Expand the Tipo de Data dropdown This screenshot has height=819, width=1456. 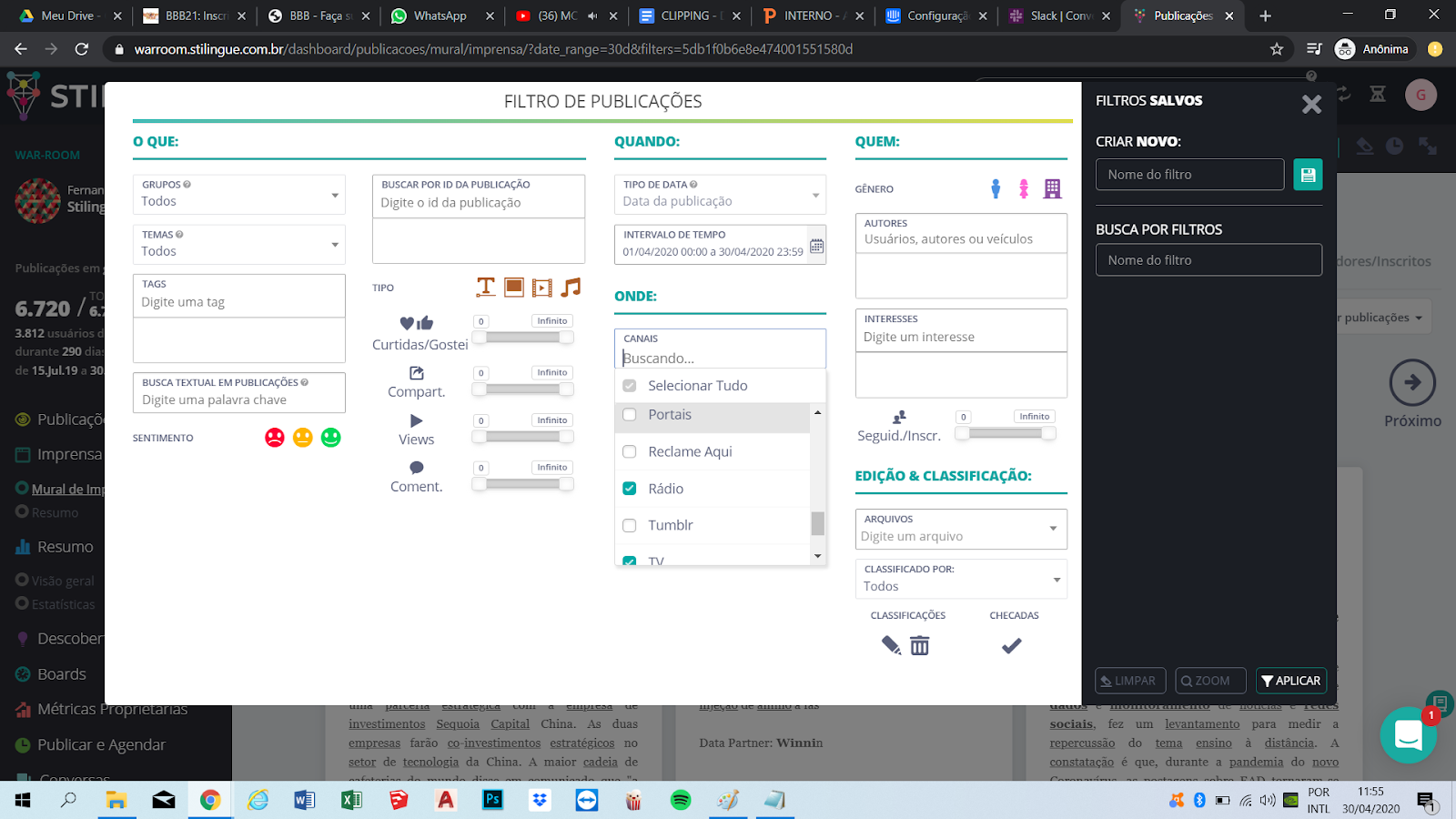point(720,195)
